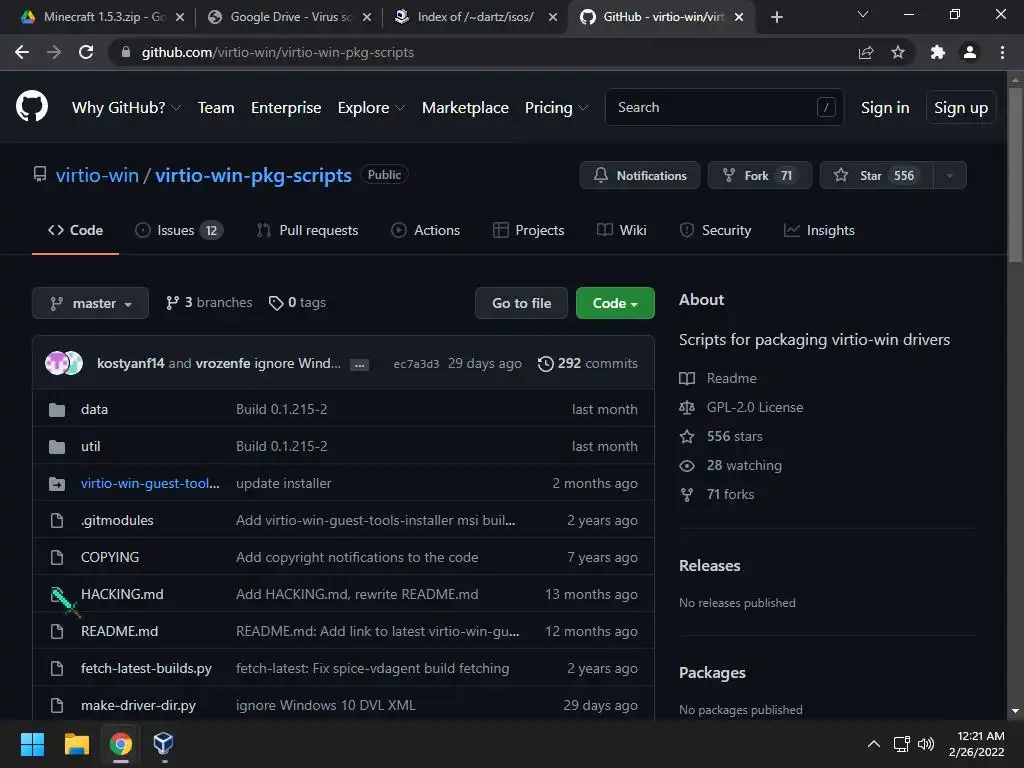
Task: Click the Sign in link
Action: coord(885,108)
